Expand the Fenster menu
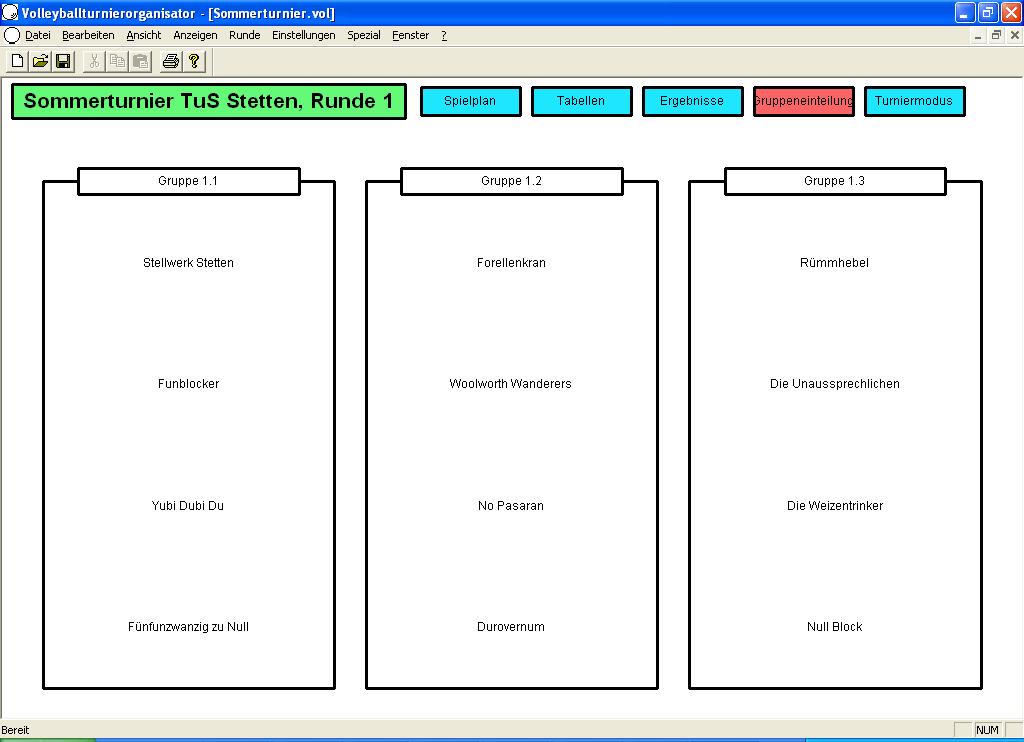Image resolution: width=1024 pixels, height=742 pixels. point(410,35)
